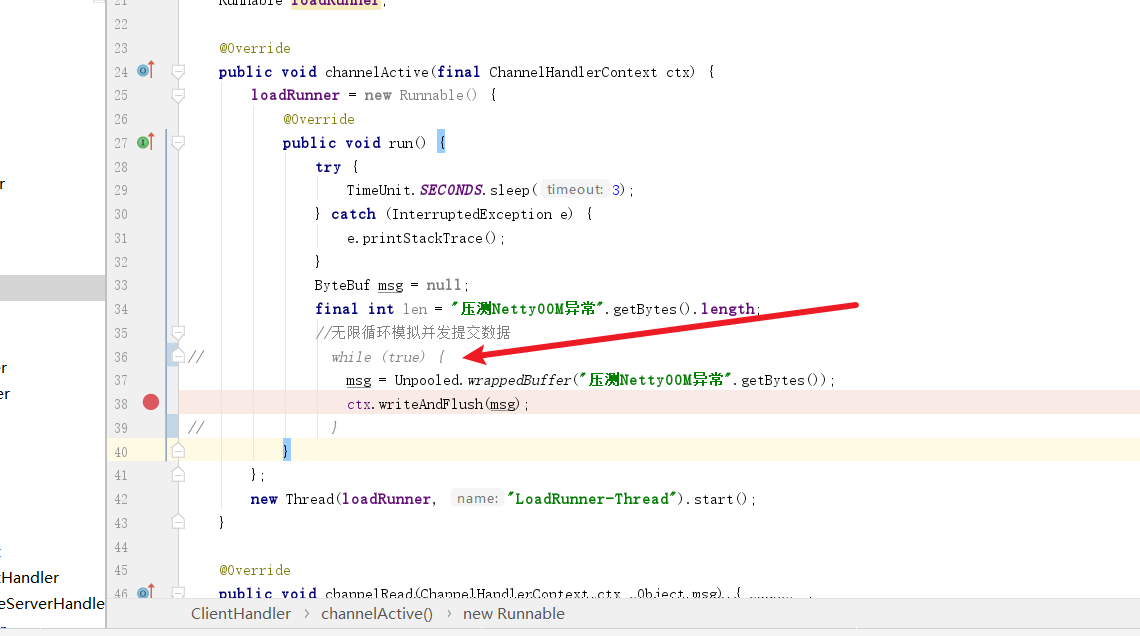This screenshot has width=1140, height=636.
Task: Select new Runnable in the breadcrumb bar
Action: point(513,614)
